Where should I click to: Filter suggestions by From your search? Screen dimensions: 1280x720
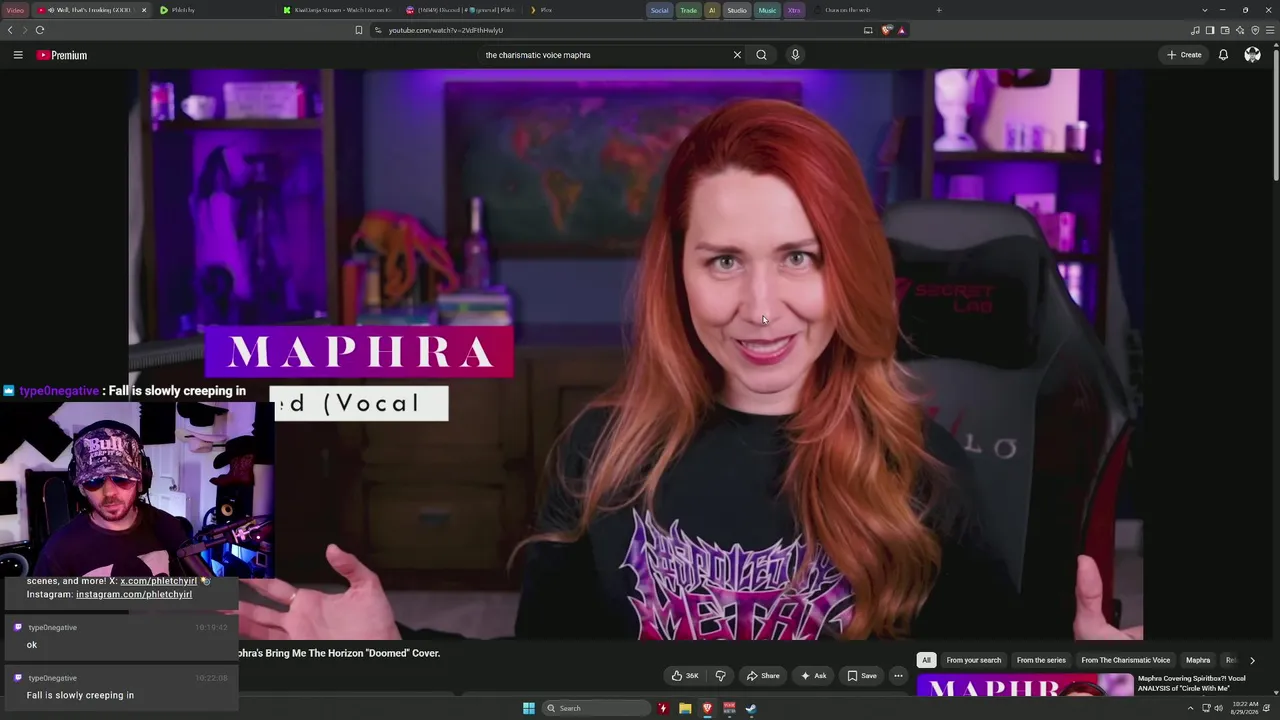(x=974, y=660)
